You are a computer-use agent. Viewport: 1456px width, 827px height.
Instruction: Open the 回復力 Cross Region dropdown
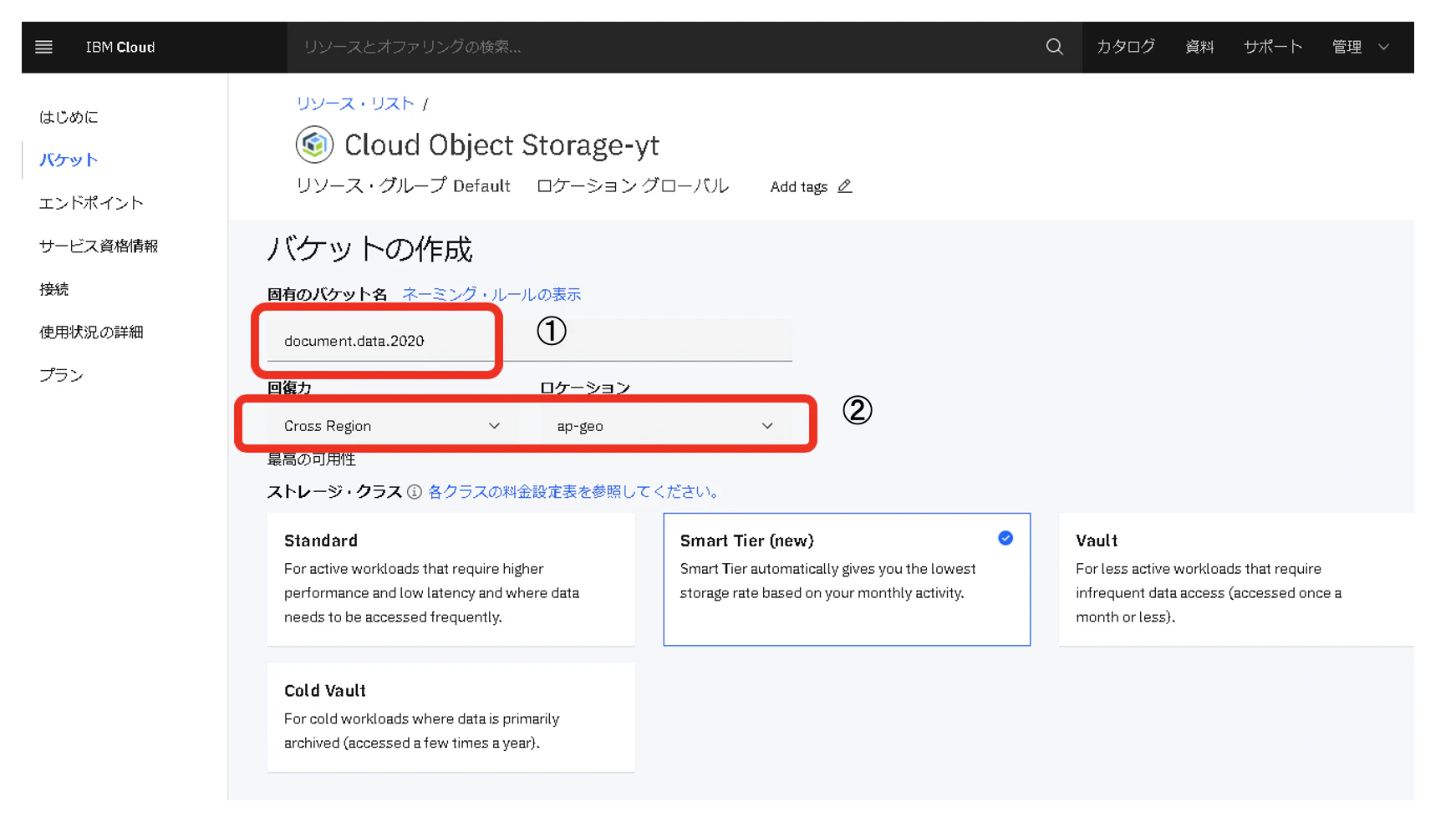coord(393,426)
